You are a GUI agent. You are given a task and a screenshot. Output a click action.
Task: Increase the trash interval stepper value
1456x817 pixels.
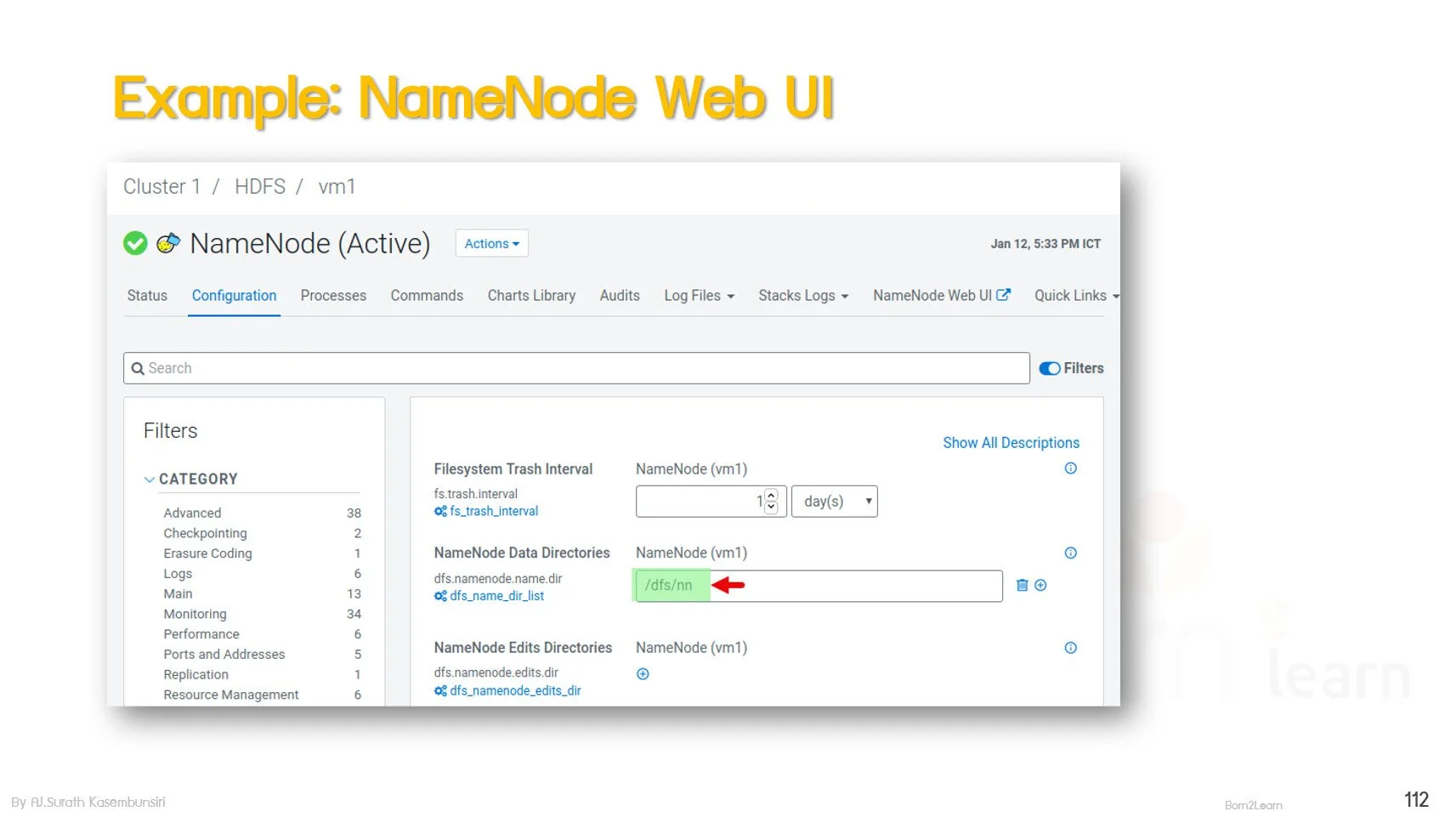771,496
